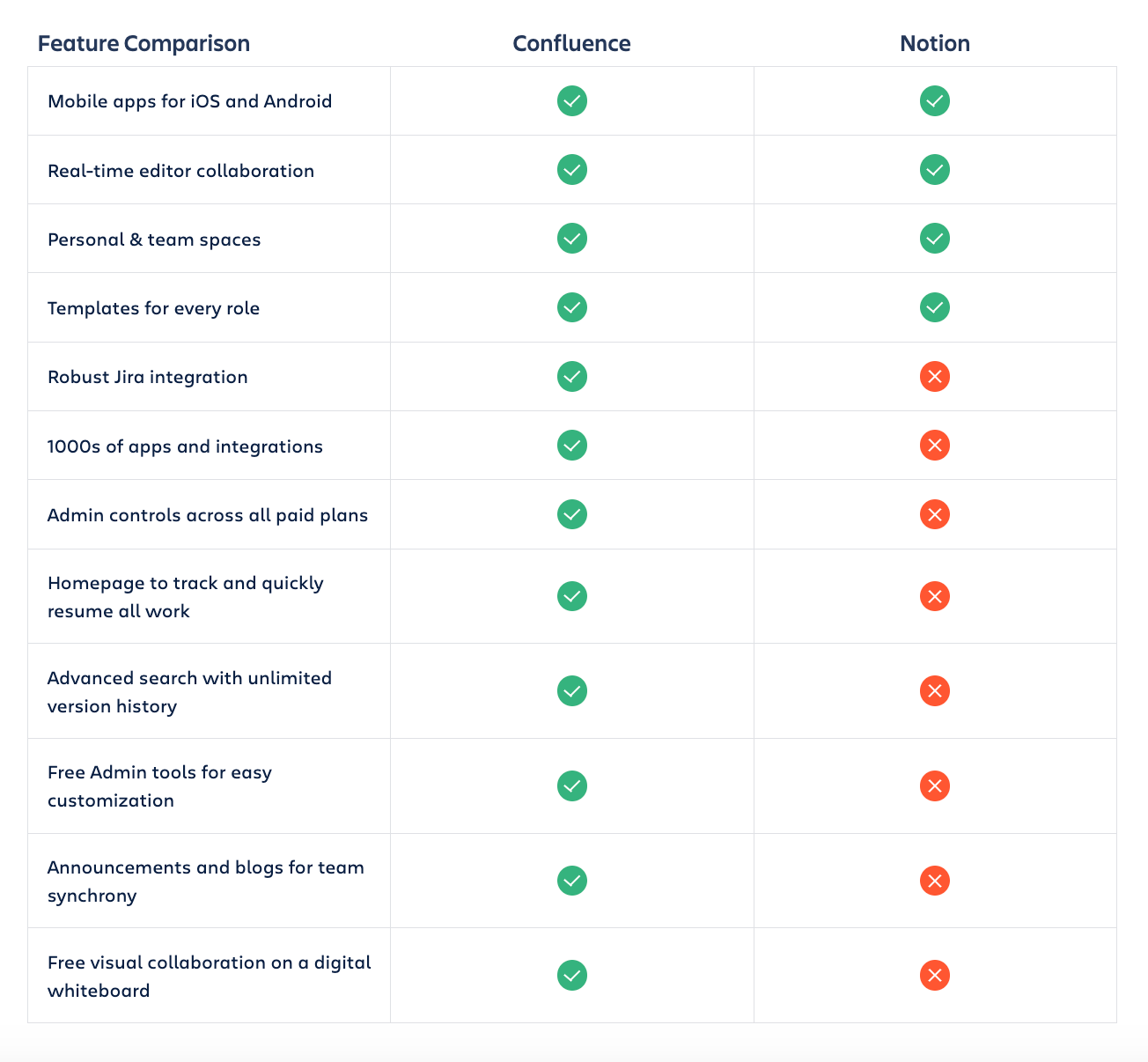
Task: Click the Confluence column header
Action: tap(572, 44)
